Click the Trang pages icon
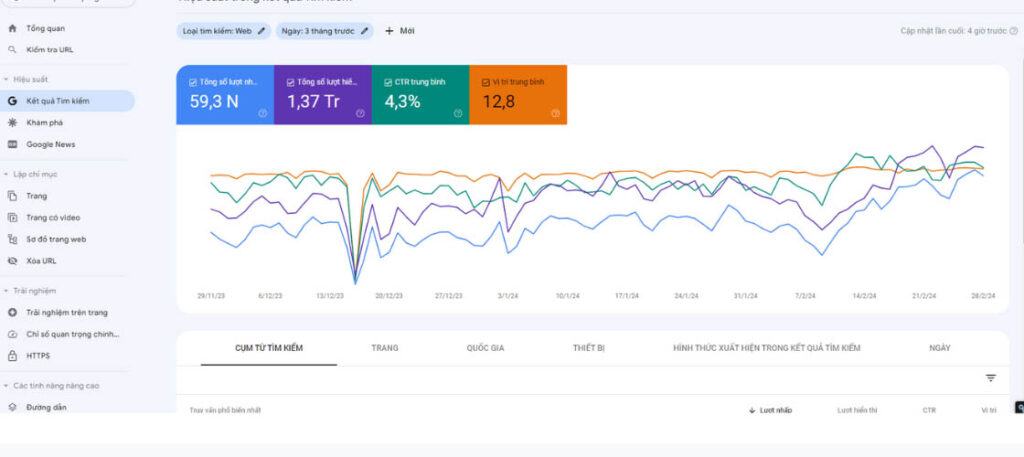This screenshot has width=1024, height=457. (x=12, y=196)
